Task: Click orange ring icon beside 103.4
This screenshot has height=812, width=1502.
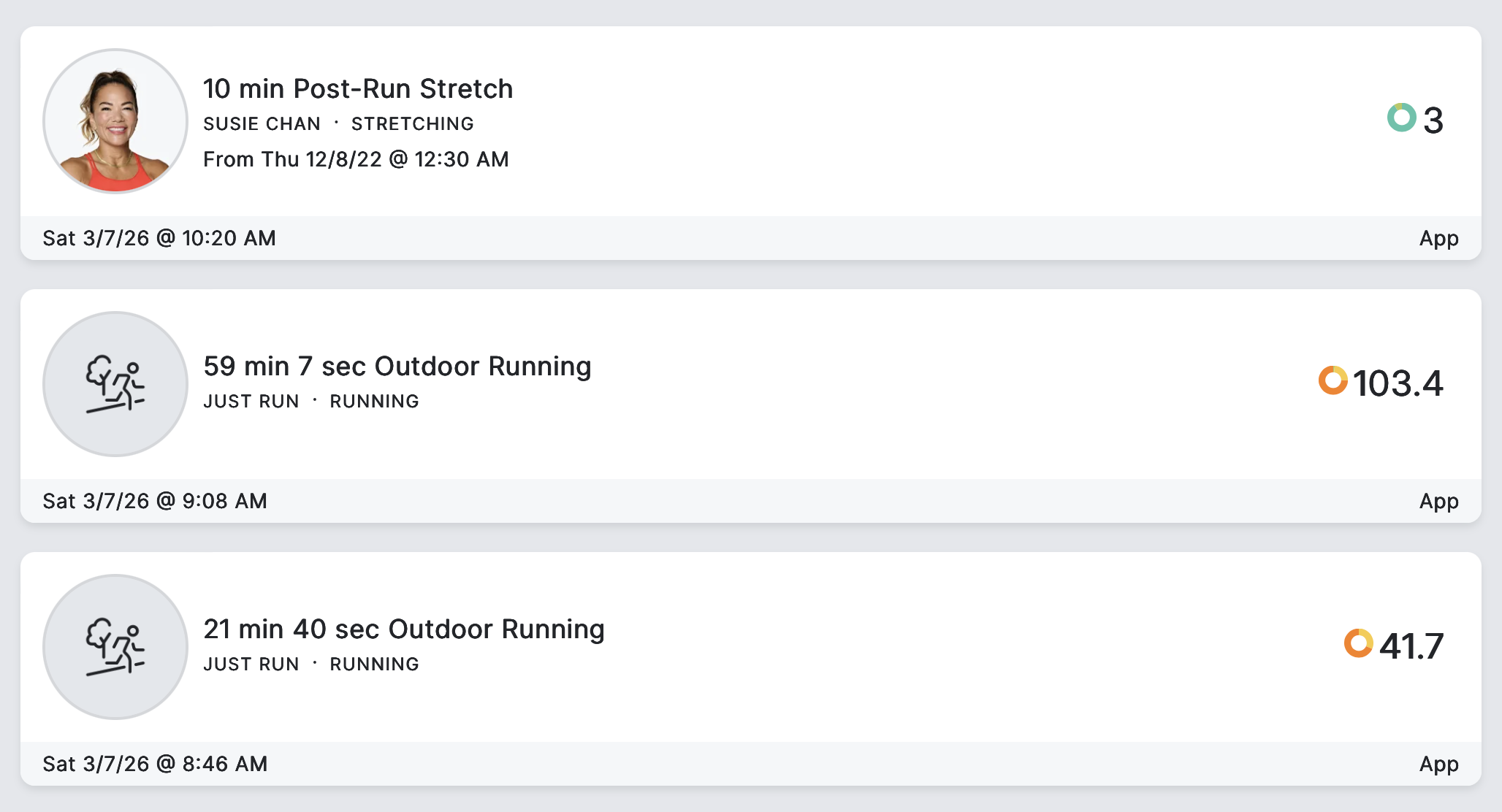Action: tap(1333, 380)
